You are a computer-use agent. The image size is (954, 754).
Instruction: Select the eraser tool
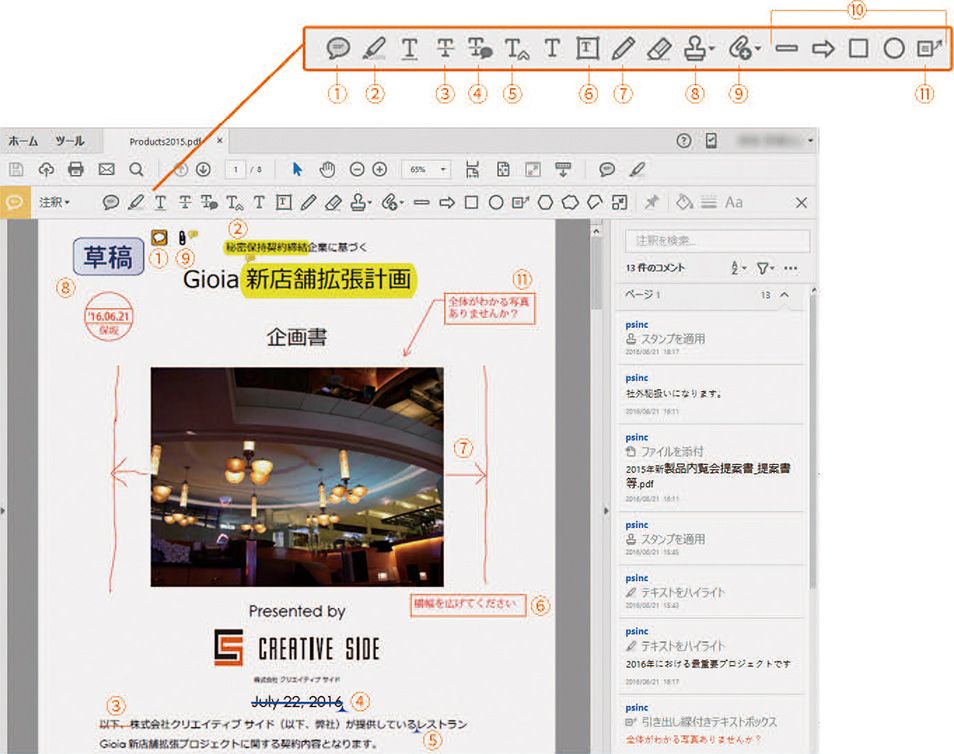pyautogui.click(x=333, y=202)
